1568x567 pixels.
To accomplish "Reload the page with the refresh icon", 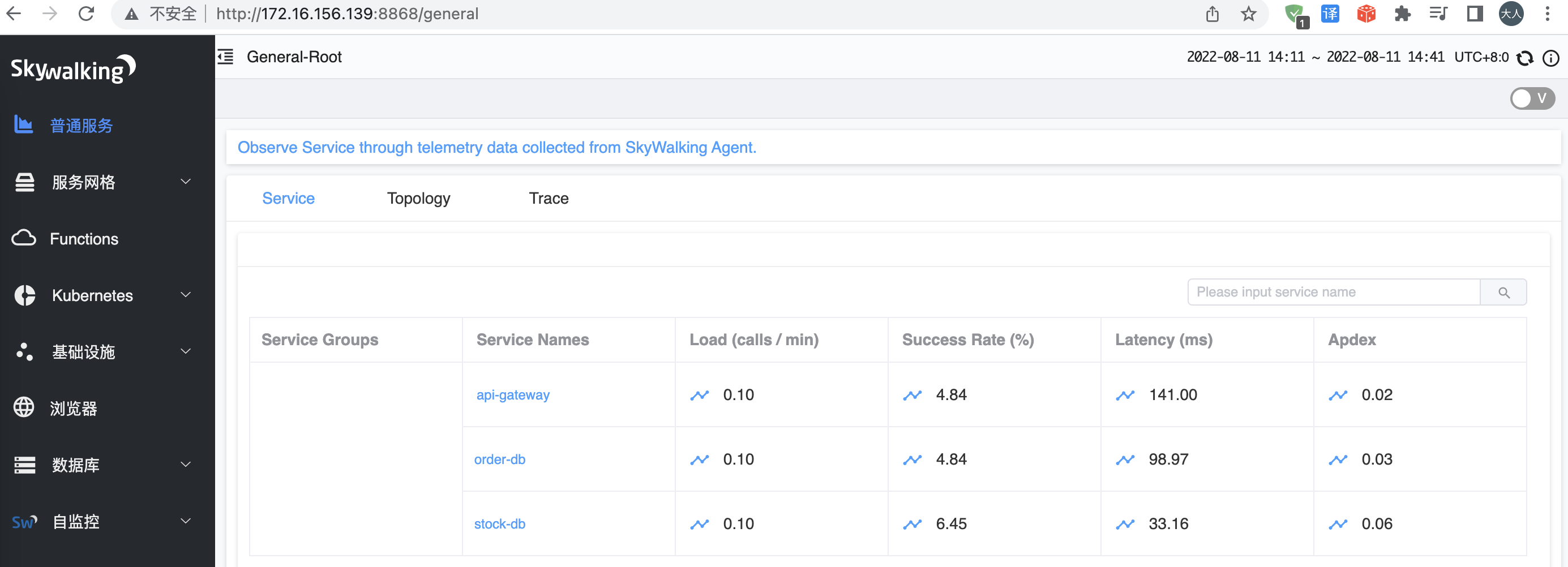I will coord(87,14).
